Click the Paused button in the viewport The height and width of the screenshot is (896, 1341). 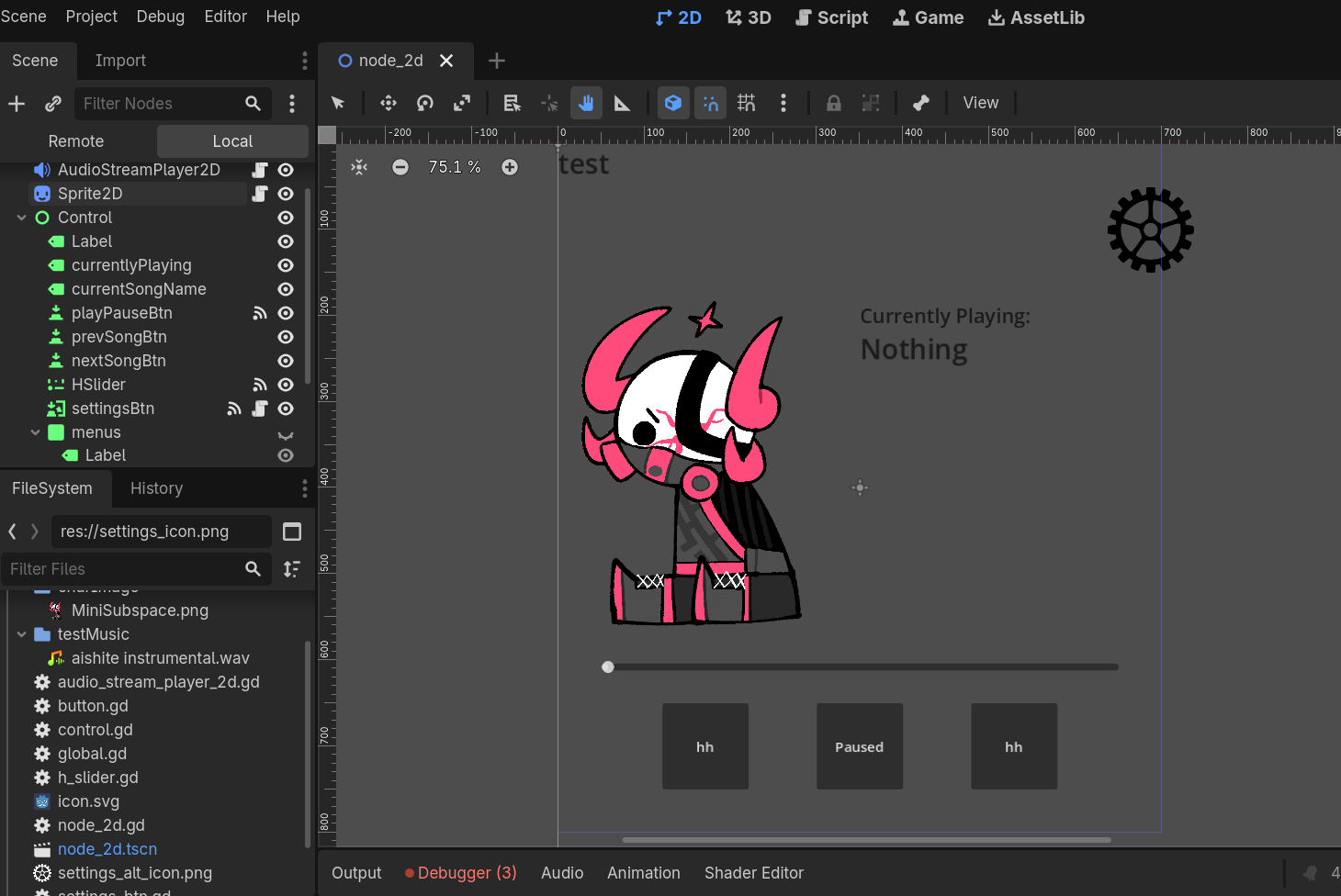tap(860, 746)
